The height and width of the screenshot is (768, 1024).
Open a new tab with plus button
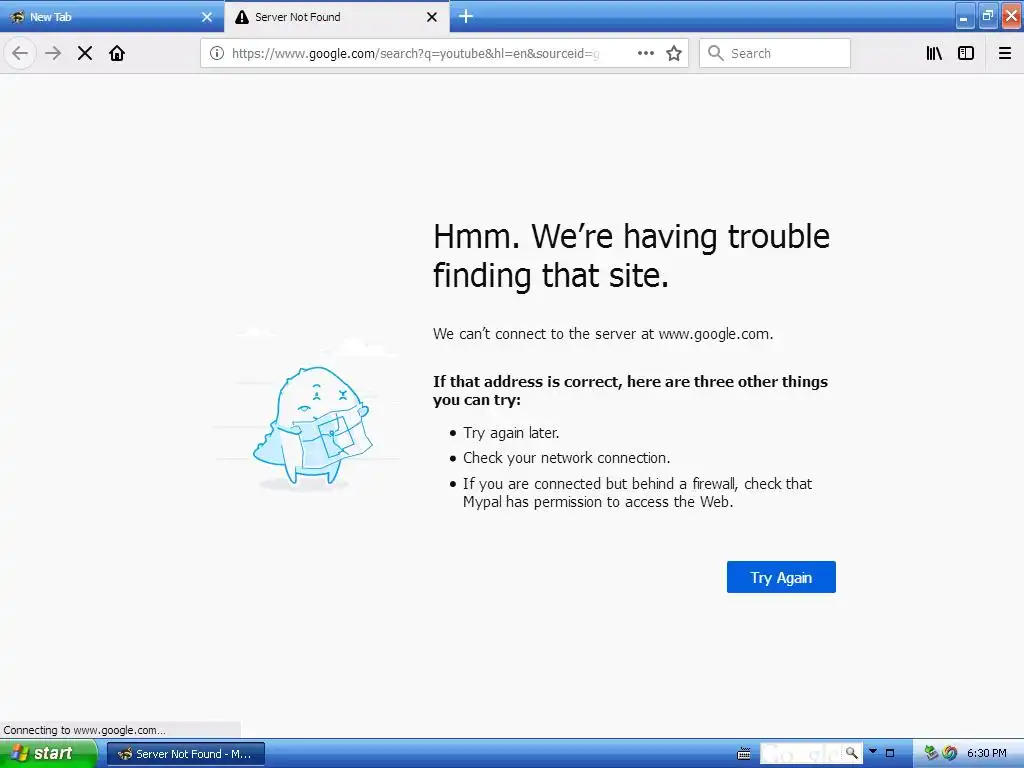click(x=466, y=16)
